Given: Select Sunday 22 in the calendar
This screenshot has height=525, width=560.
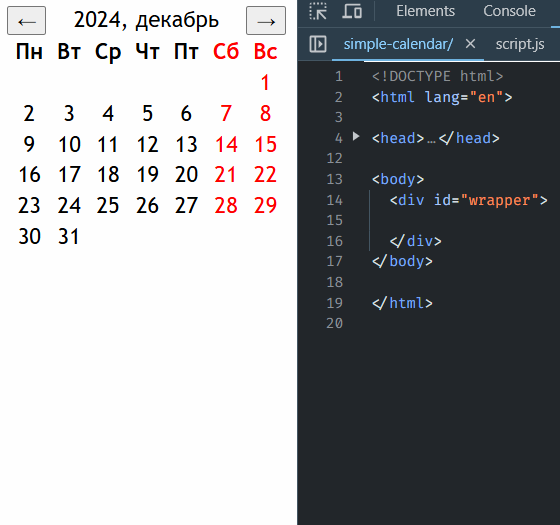Looking at the screenshot, I should point(265,175).
